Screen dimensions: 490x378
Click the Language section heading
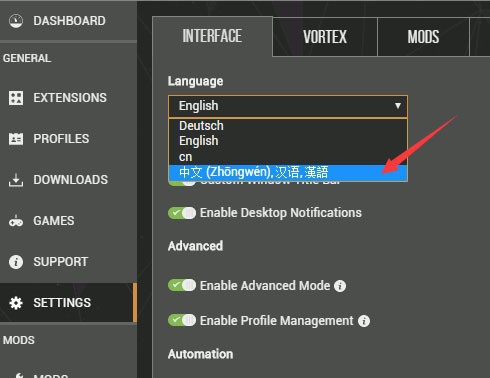click(195, 82)
